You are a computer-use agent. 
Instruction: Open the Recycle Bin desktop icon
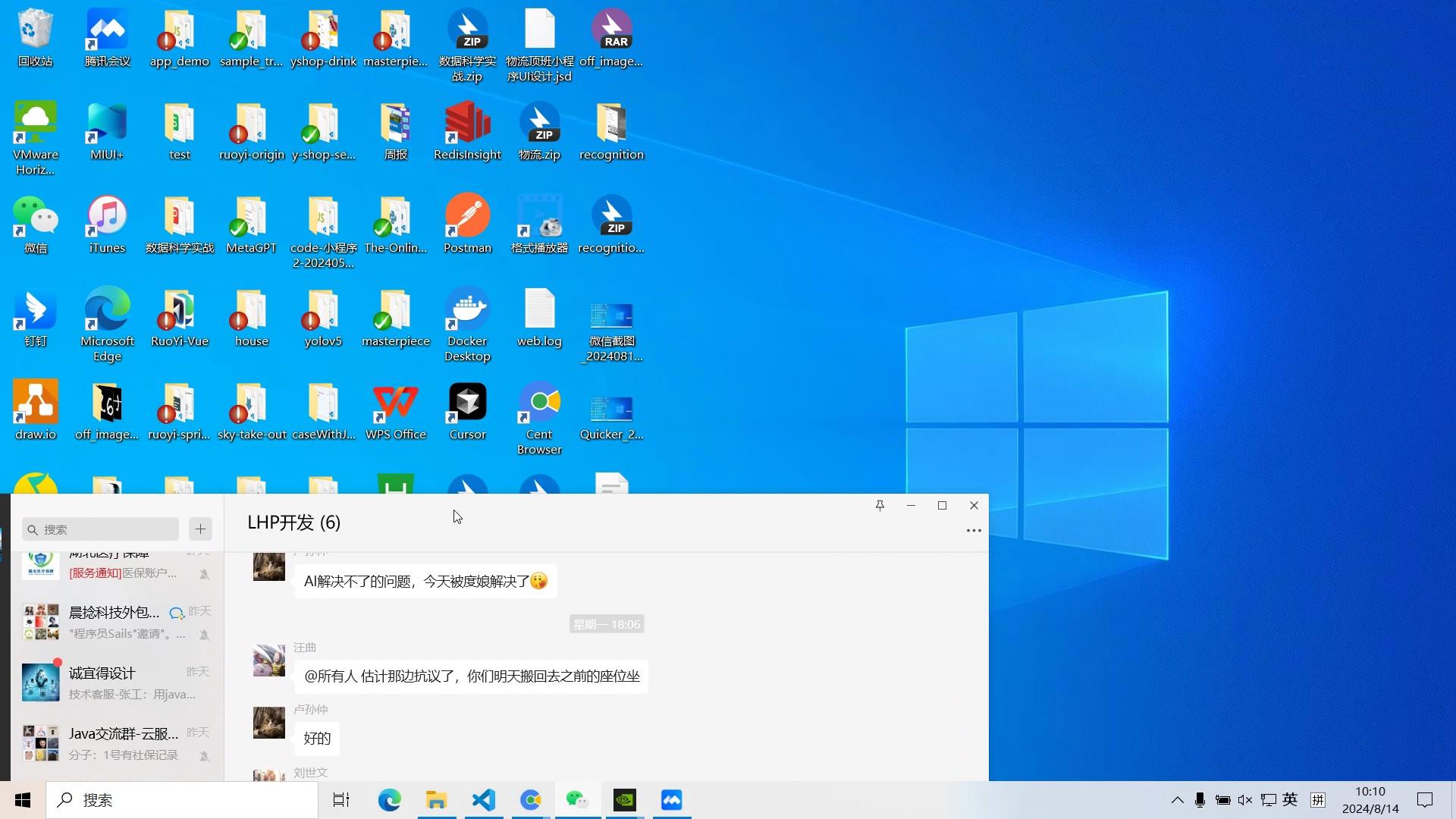coord(35,38)
